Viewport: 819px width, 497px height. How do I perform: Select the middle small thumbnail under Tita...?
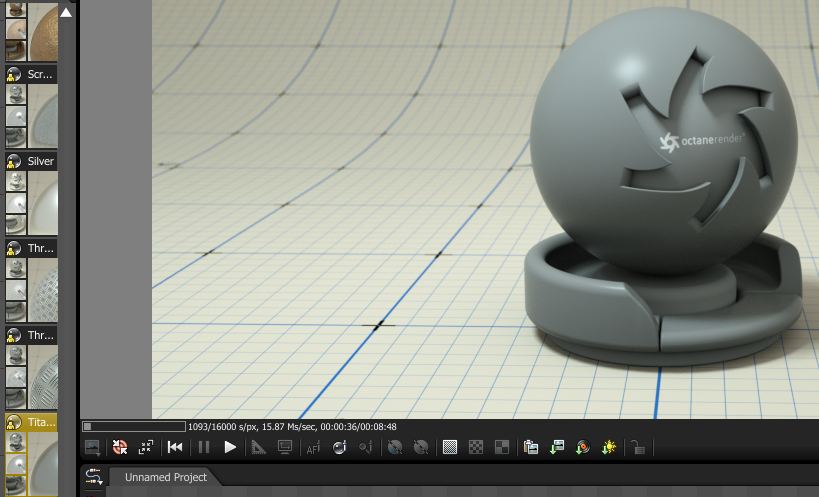pos(16,463)
